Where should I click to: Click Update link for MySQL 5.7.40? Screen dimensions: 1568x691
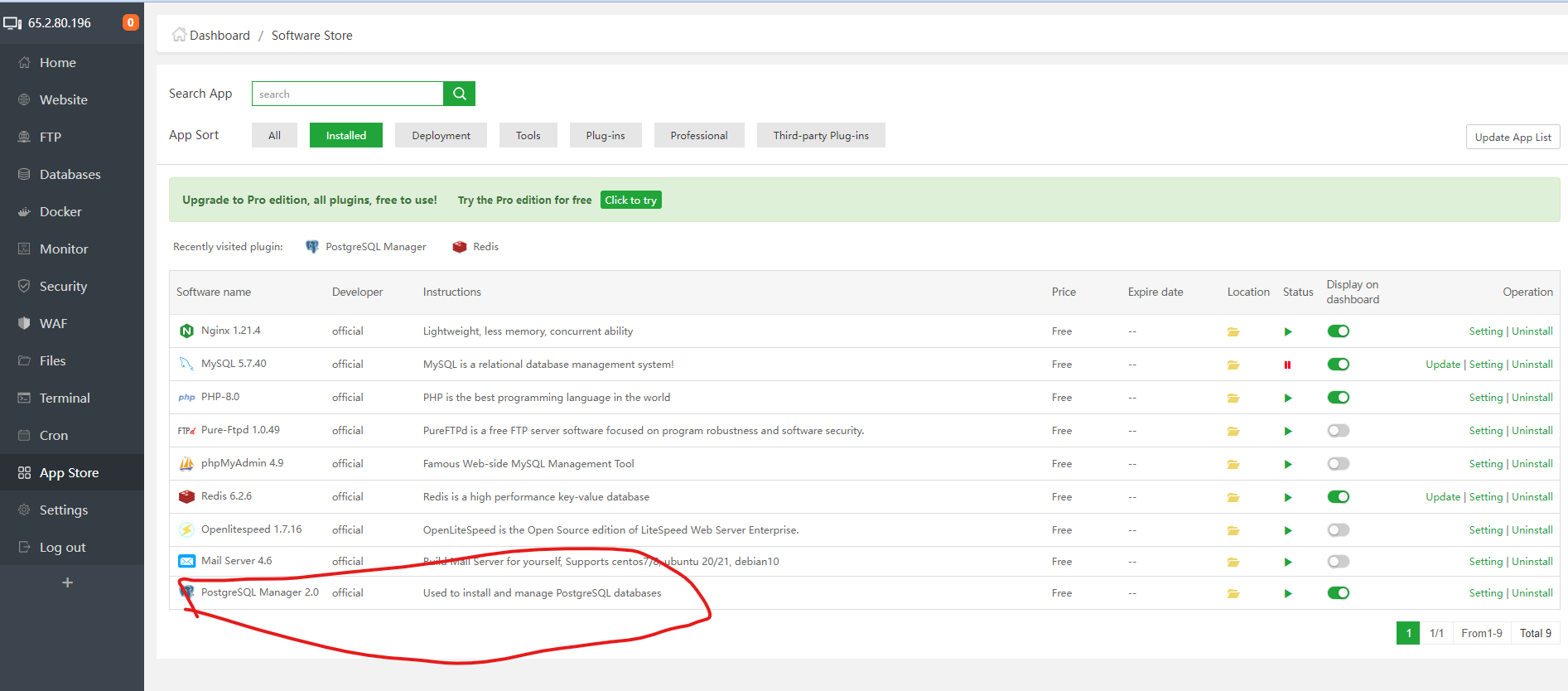1443,365
